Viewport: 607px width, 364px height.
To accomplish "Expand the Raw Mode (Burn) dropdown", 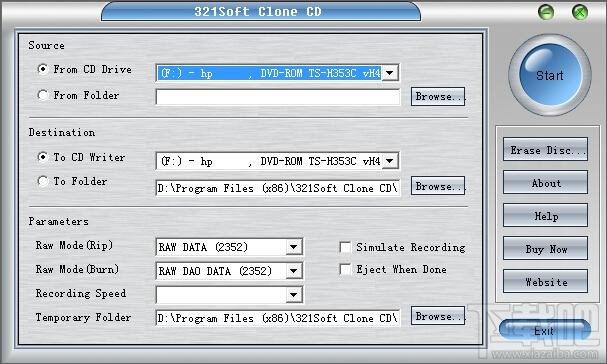I will point(294,271).
